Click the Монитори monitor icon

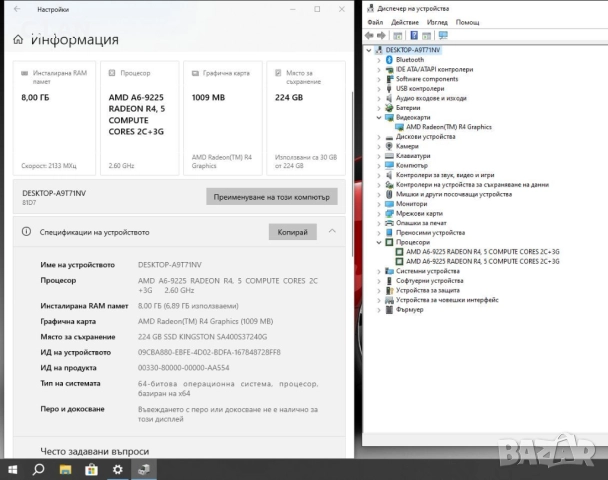pos(389,204)
